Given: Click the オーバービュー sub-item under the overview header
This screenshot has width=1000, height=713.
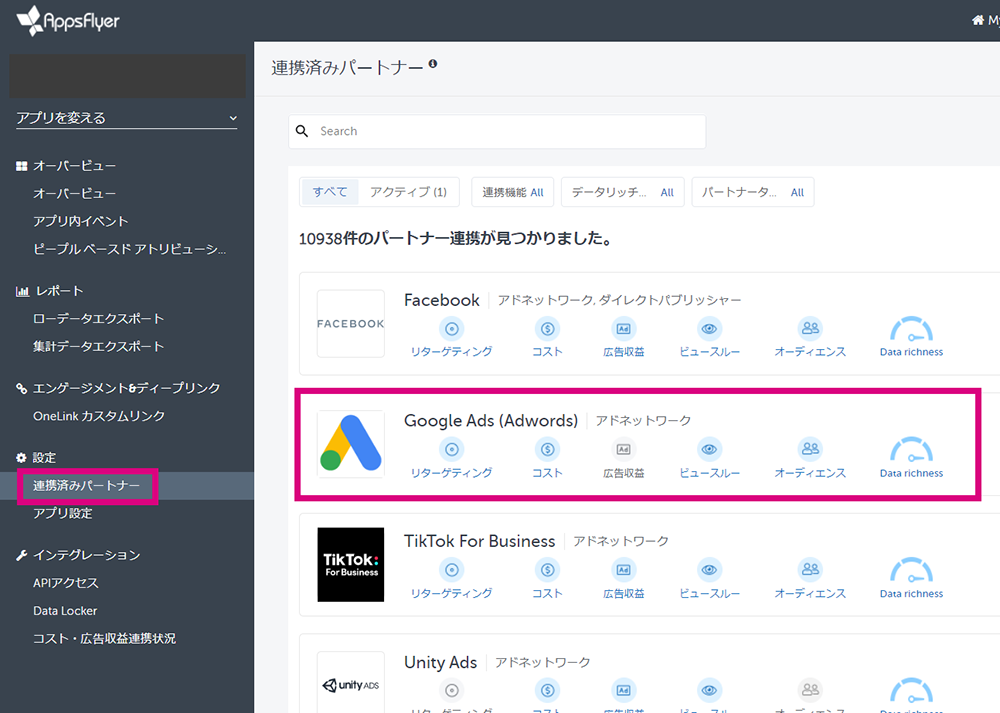Looking at the screenshot, I should 75,193.
